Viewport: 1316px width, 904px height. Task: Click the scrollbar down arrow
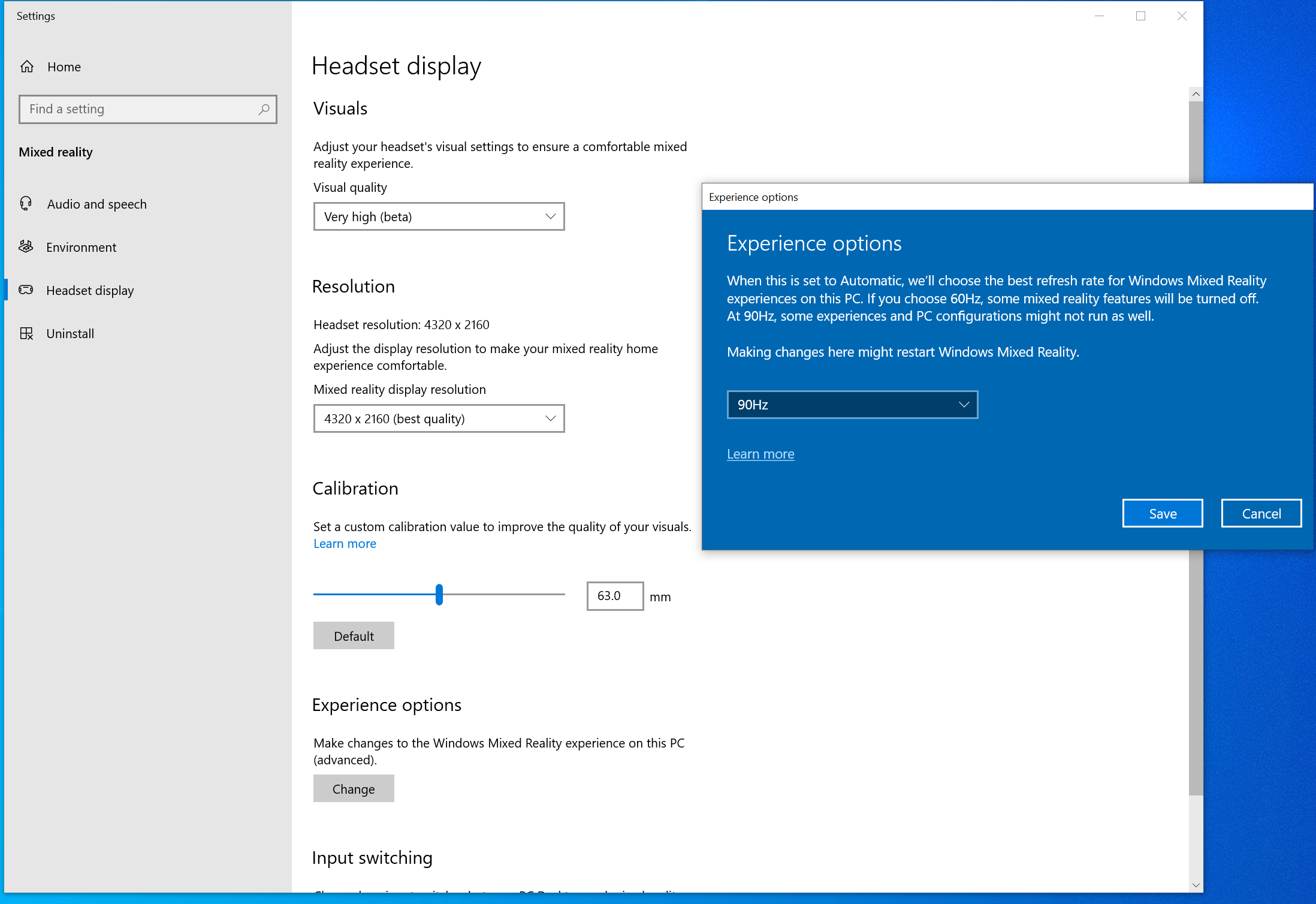[x=1196, y=885]
